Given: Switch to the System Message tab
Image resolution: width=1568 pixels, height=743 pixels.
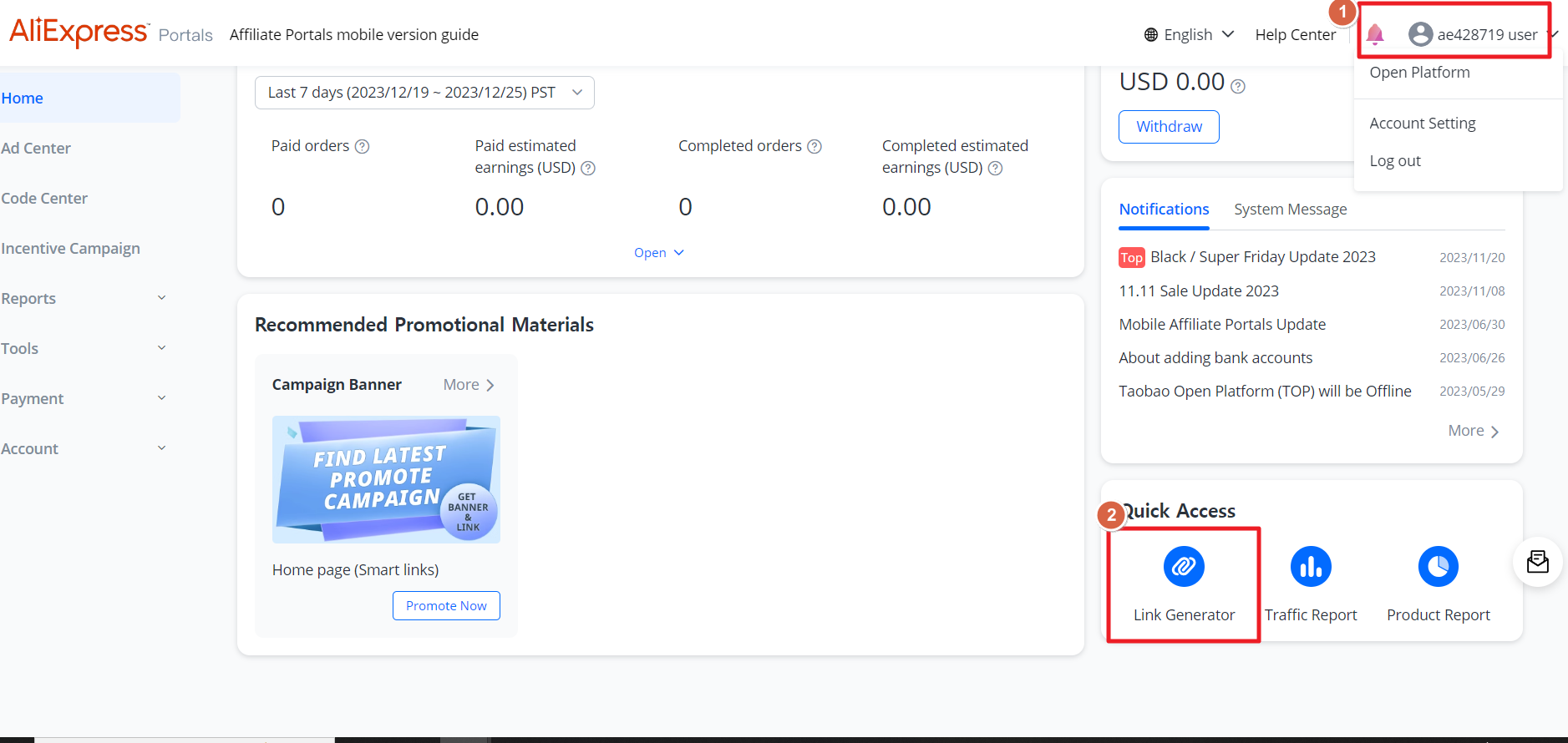Looking at the screenshot, I should point(1290,210).
